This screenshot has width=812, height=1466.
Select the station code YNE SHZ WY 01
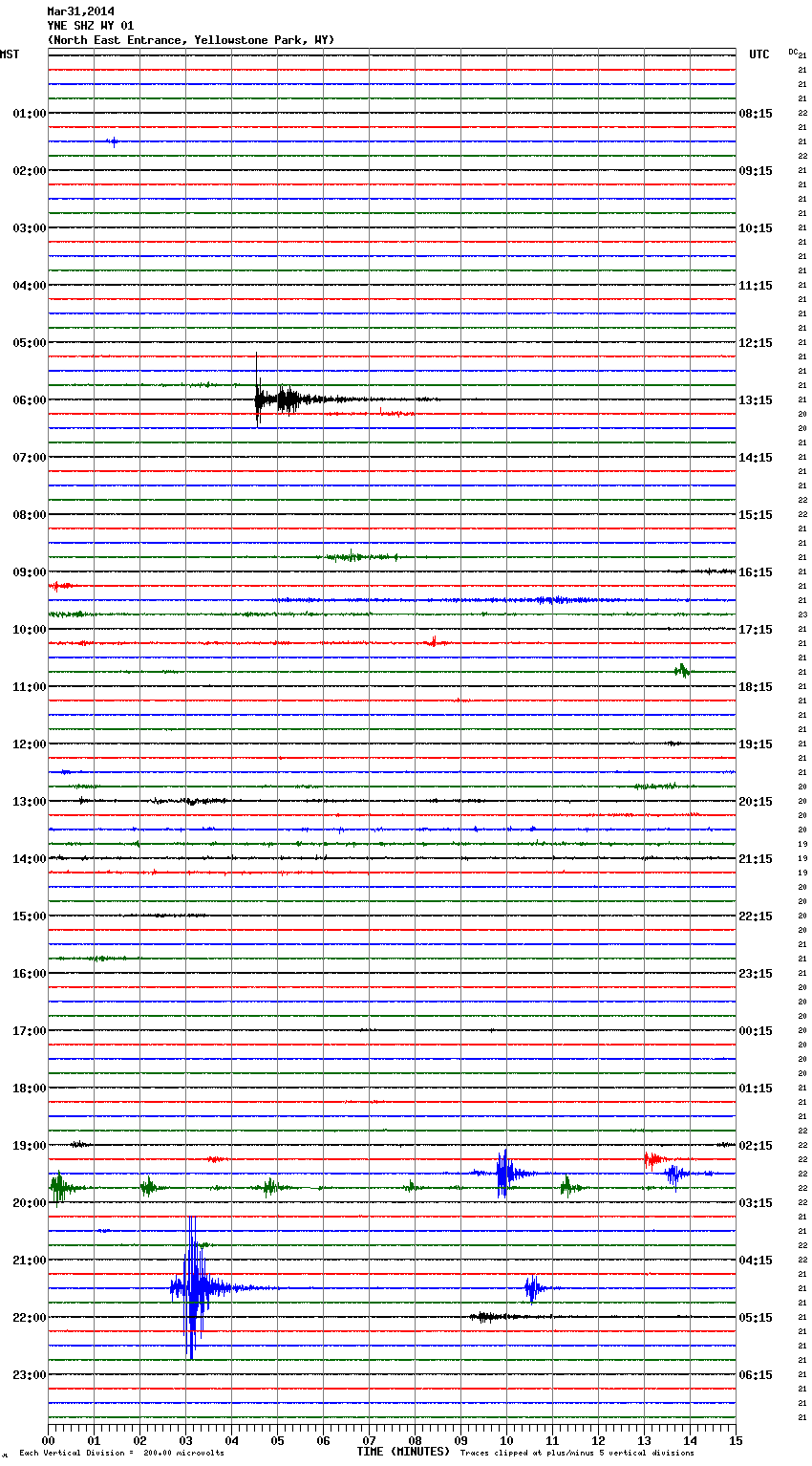(x=91, y=26)
